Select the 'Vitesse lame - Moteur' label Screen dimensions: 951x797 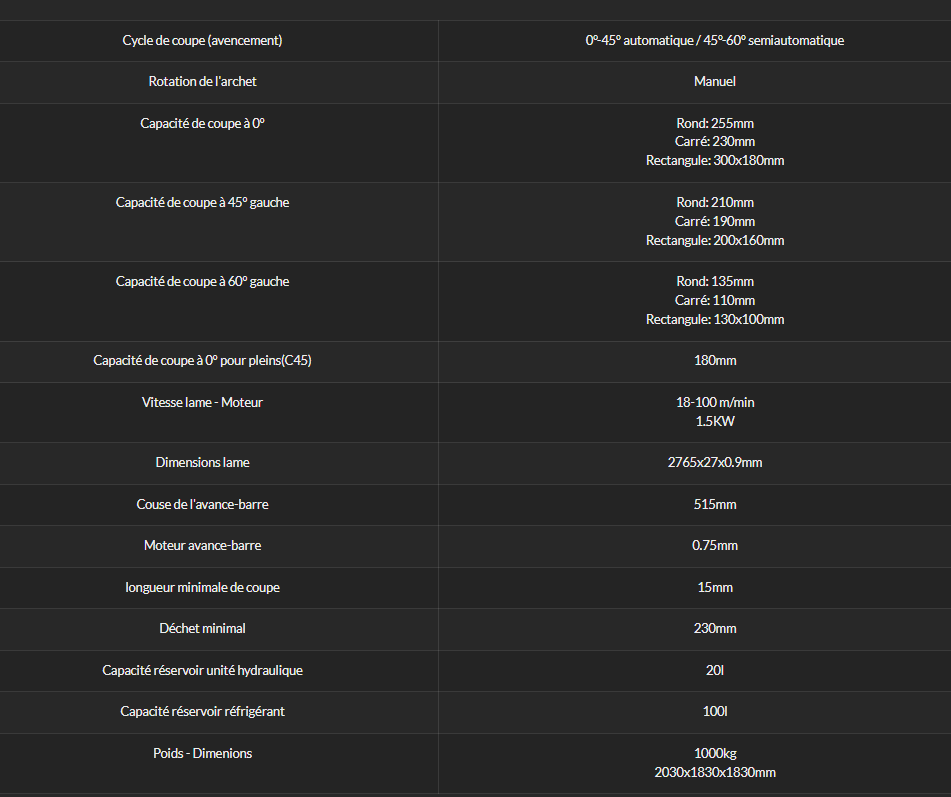202,403
